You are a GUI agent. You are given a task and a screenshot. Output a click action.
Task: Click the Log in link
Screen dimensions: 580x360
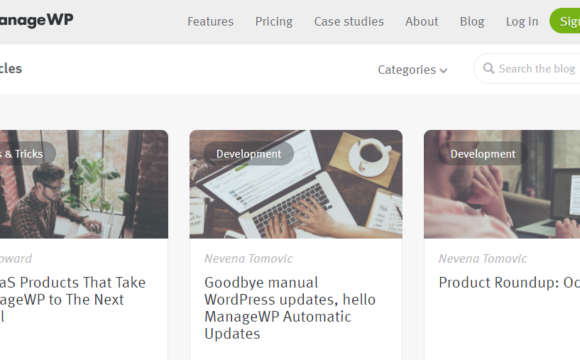[522, 21]
